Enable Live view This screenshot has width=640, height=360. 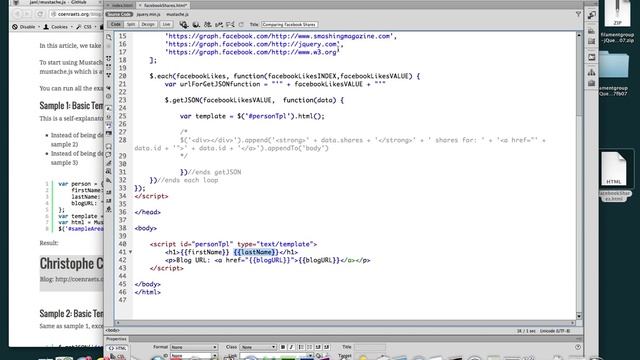(x=166, y=24)
